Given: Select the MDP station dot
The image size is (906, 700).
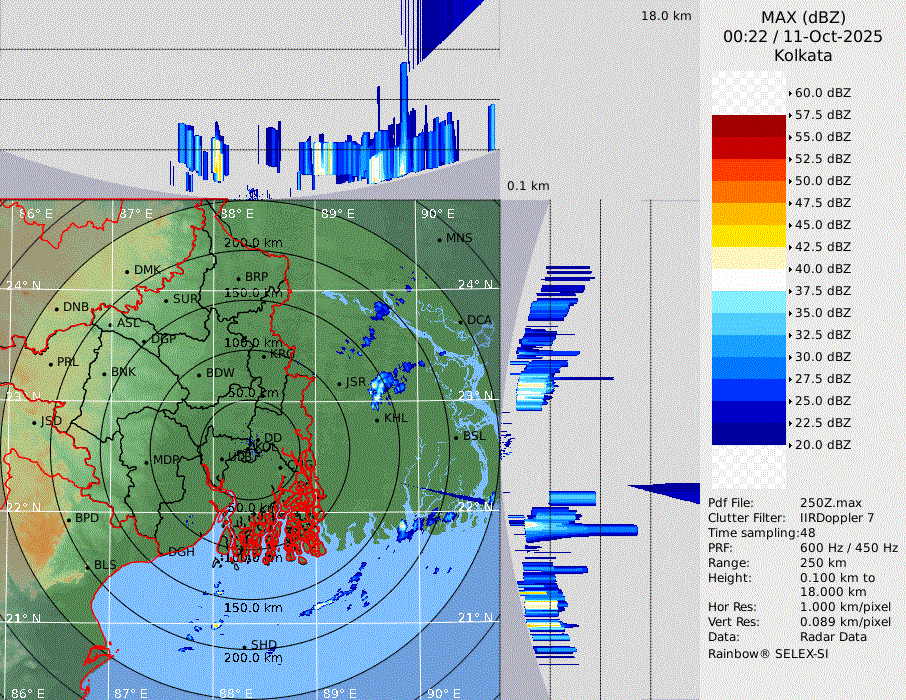Looking at the screenshot, I should pos(147,461).
